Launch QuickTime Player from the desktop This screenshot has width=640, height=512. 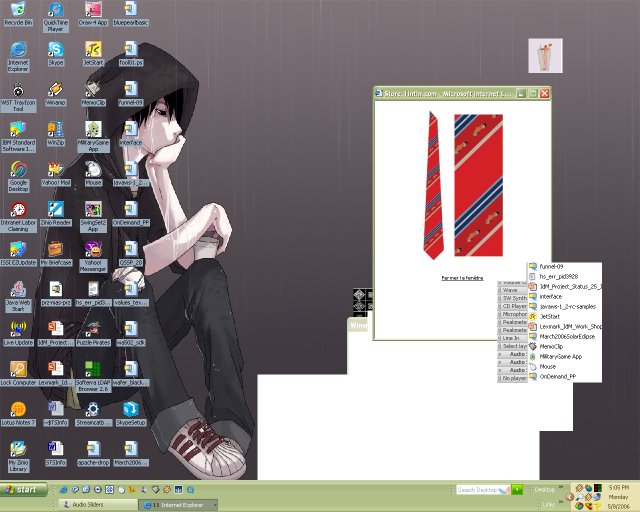tap(56, 16)
